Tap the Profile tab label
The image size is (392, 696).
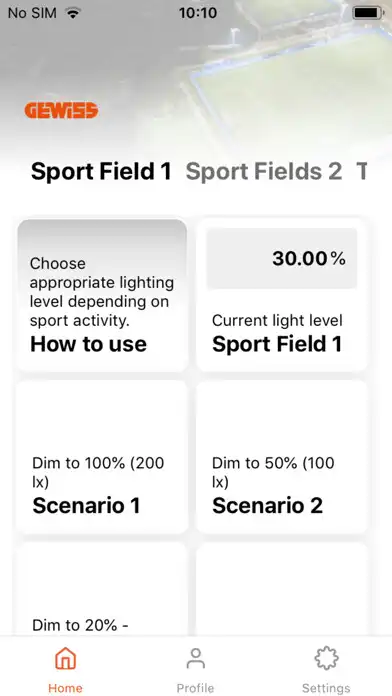(x=195, y=688)
